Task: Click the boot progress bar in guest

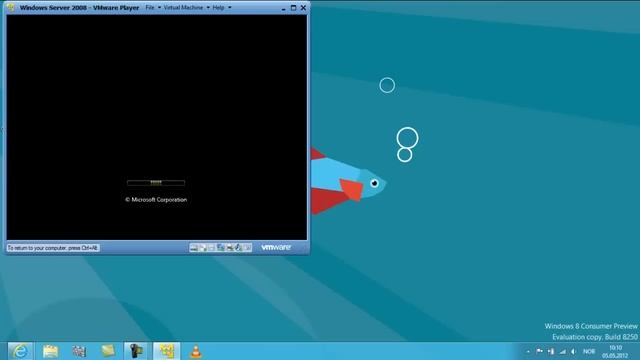Action: pos(156,182)
